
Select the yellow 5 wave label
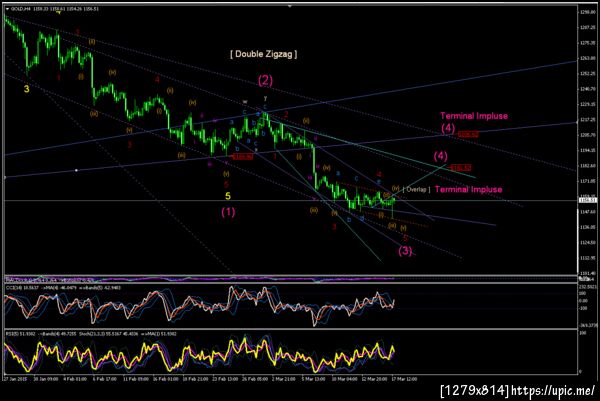[228, 196]
